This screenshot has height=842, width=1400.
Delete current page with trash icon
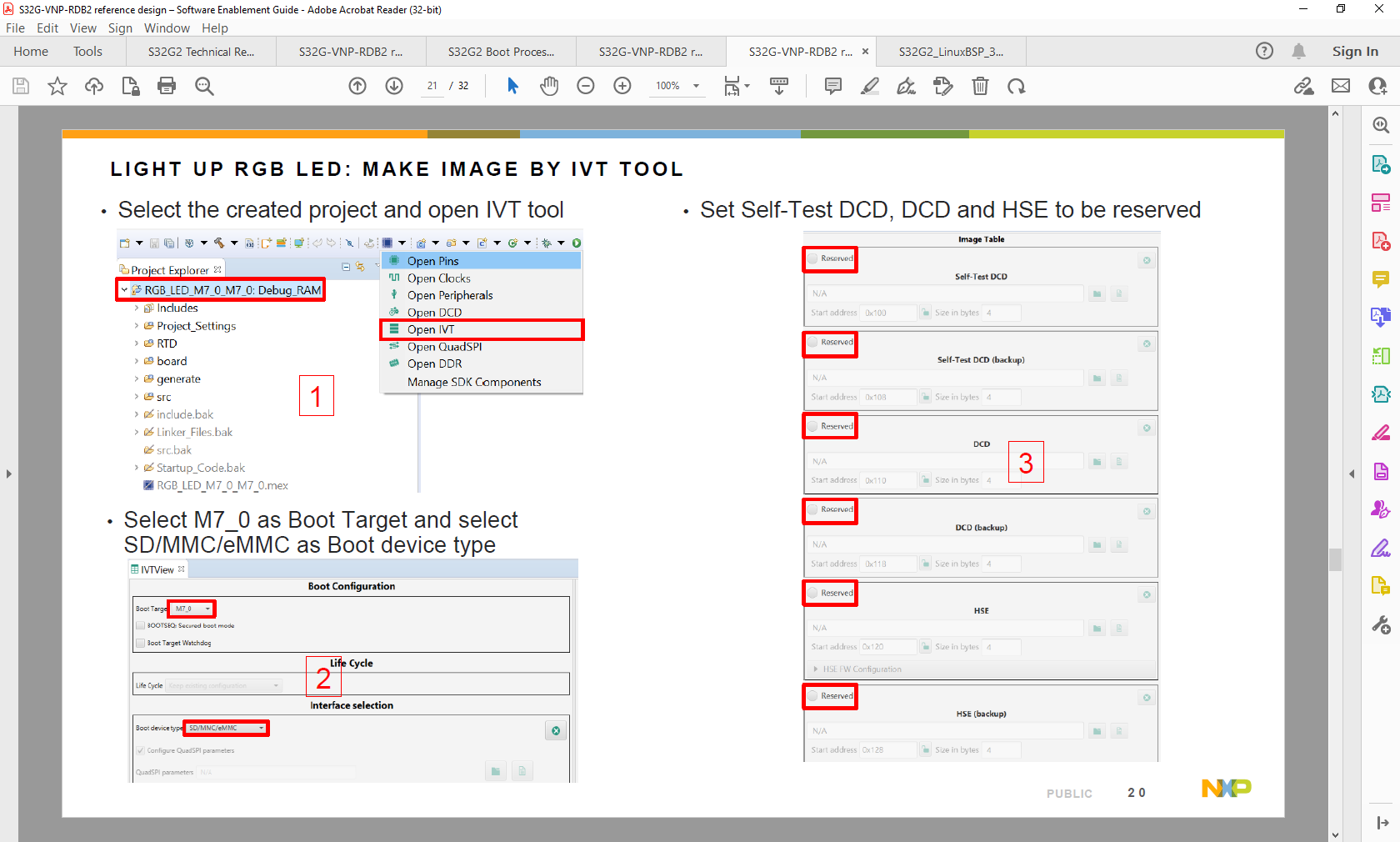[x=980, y=86]
